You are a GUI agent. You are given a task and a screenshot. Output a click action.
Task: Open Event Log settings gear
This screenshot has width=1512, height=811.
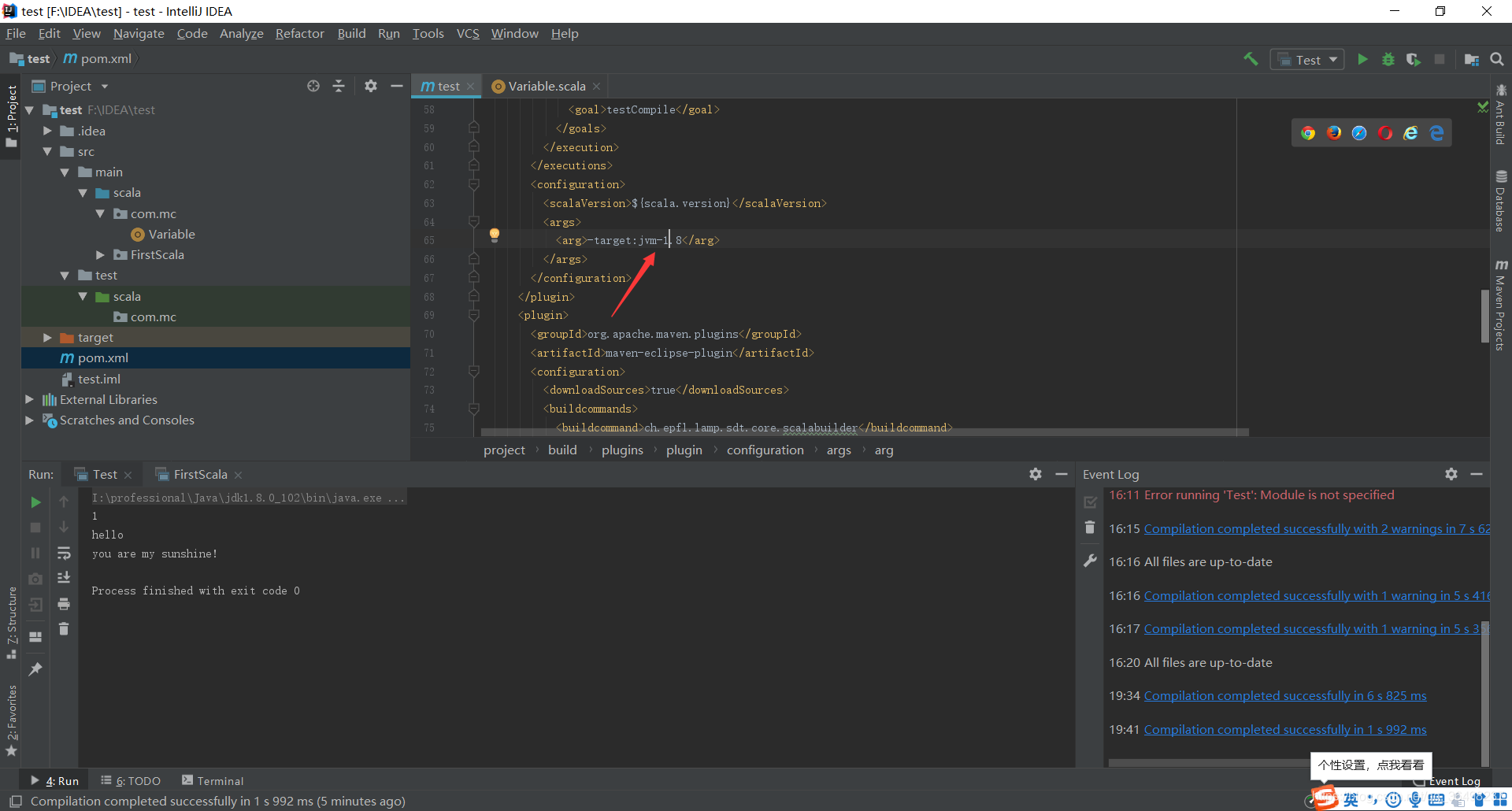point(1451,474)
